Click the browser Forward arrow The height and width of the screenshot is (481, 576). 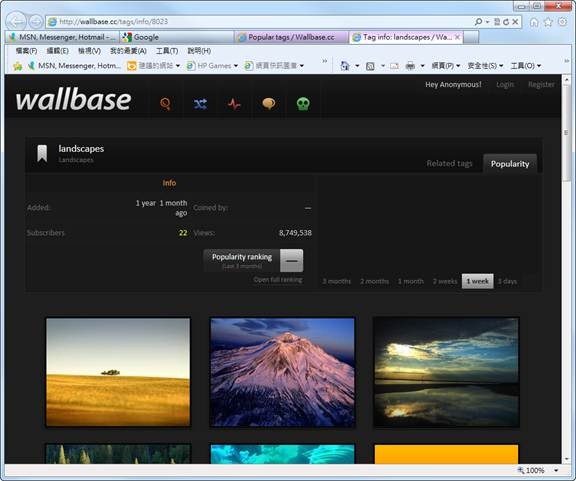point(36,22)
